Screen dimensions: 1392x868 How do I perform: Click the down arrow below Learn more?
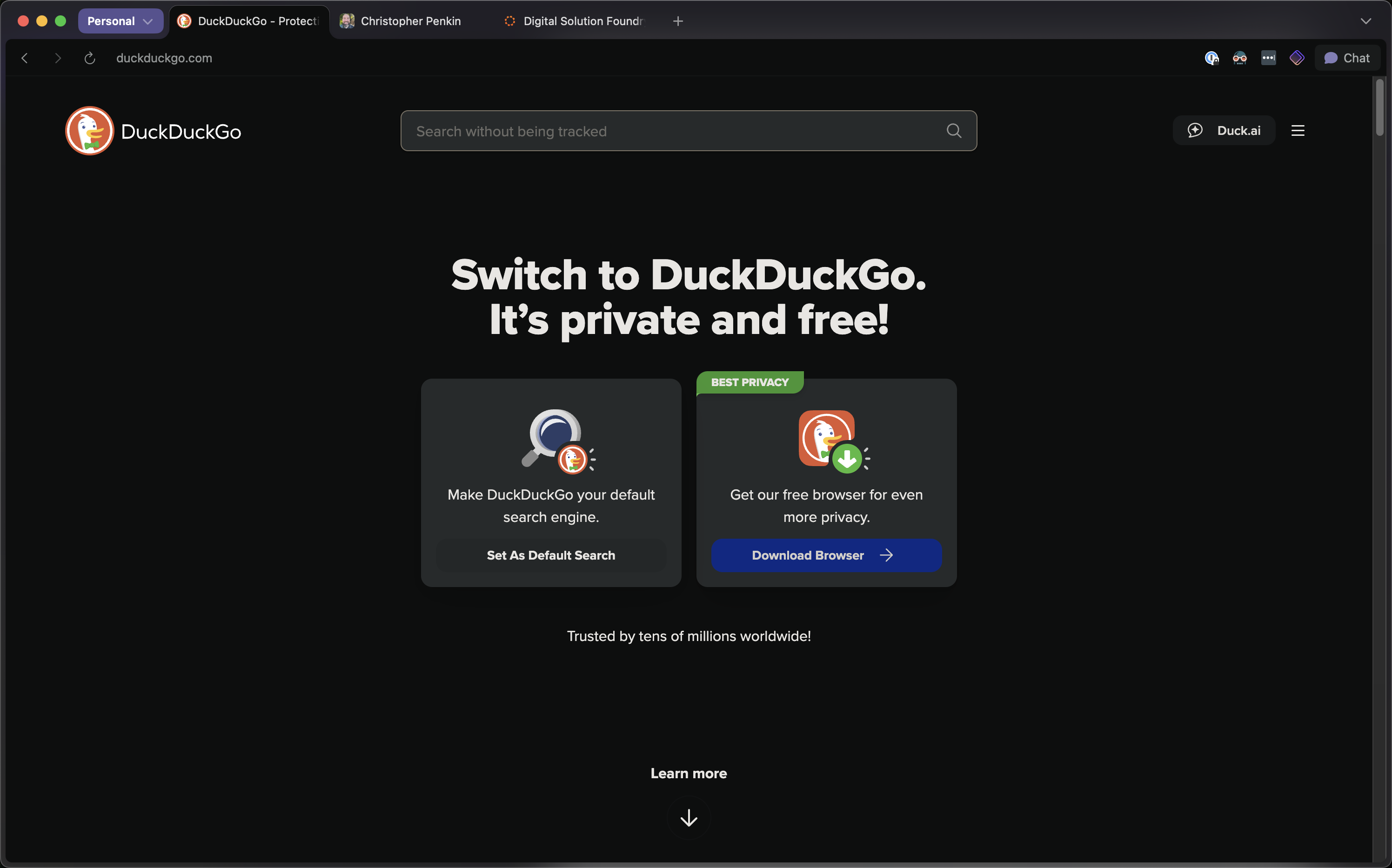688,817
